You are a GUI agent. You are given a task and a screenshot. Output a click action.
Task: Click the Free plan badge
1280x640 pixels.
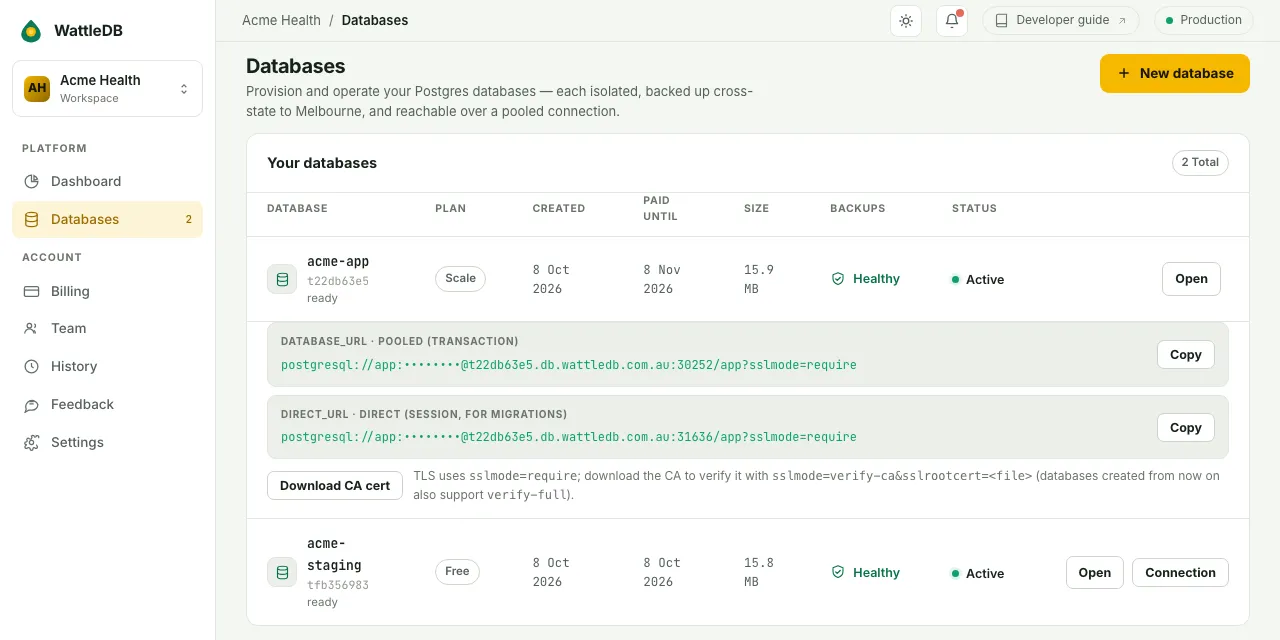[457, 571]
